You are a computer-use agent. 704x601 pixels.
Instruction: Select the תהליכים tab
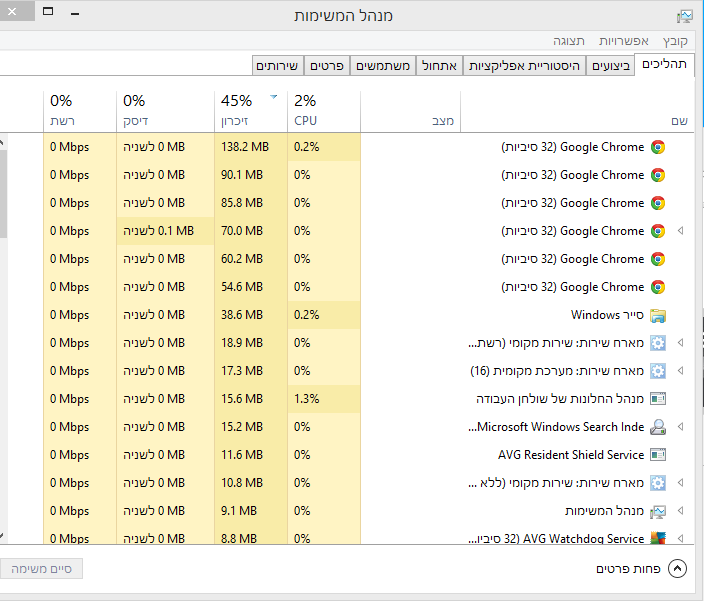tap(664, 65)
